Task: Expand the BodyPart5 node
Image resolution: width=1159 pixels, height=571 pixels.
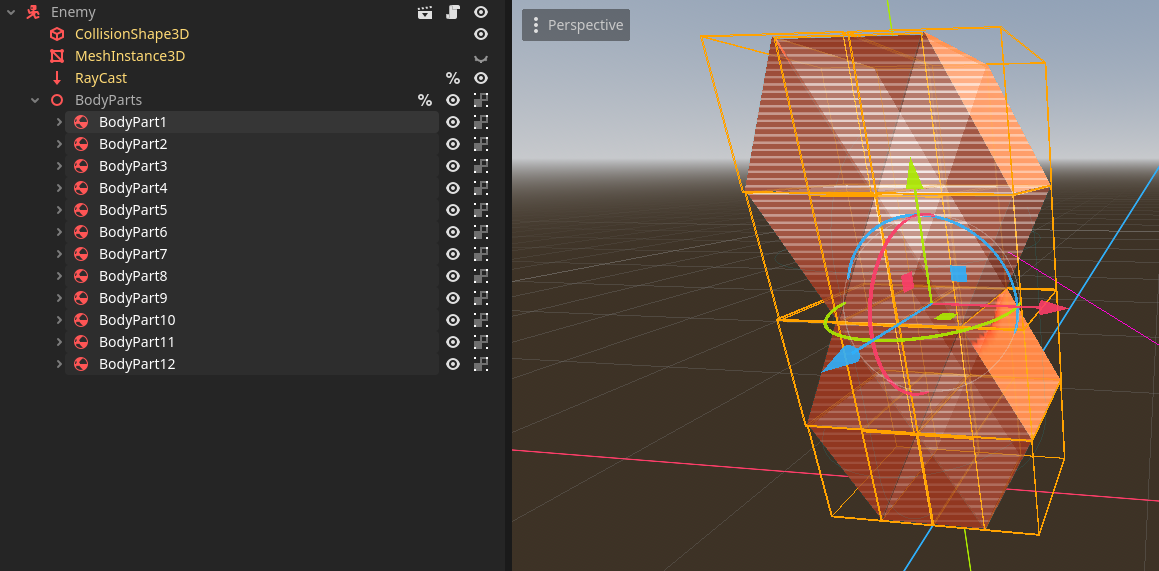Action: pos(59,210)
